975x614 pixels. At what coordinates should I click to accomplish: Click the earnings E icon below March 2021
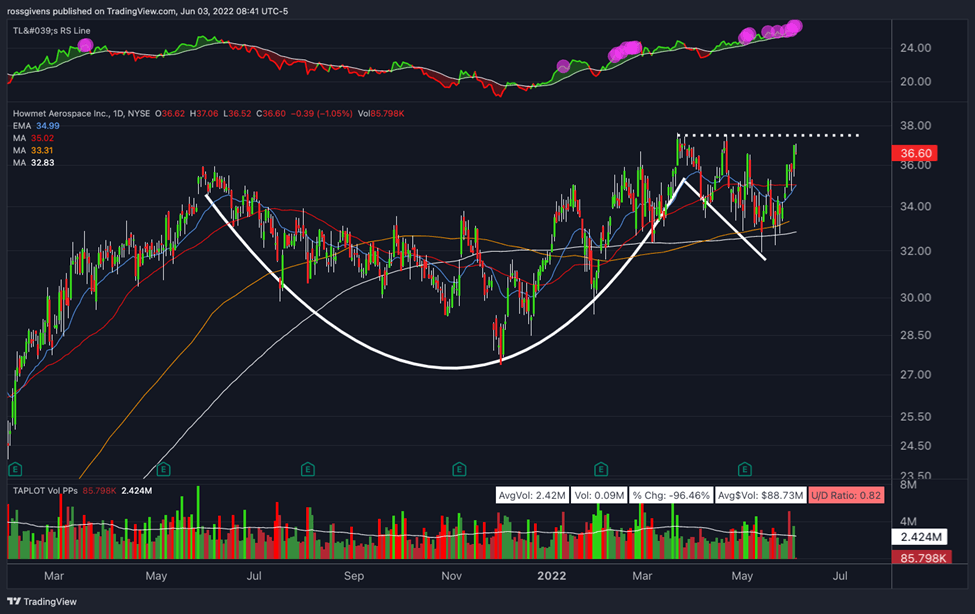tap(14, 467)
